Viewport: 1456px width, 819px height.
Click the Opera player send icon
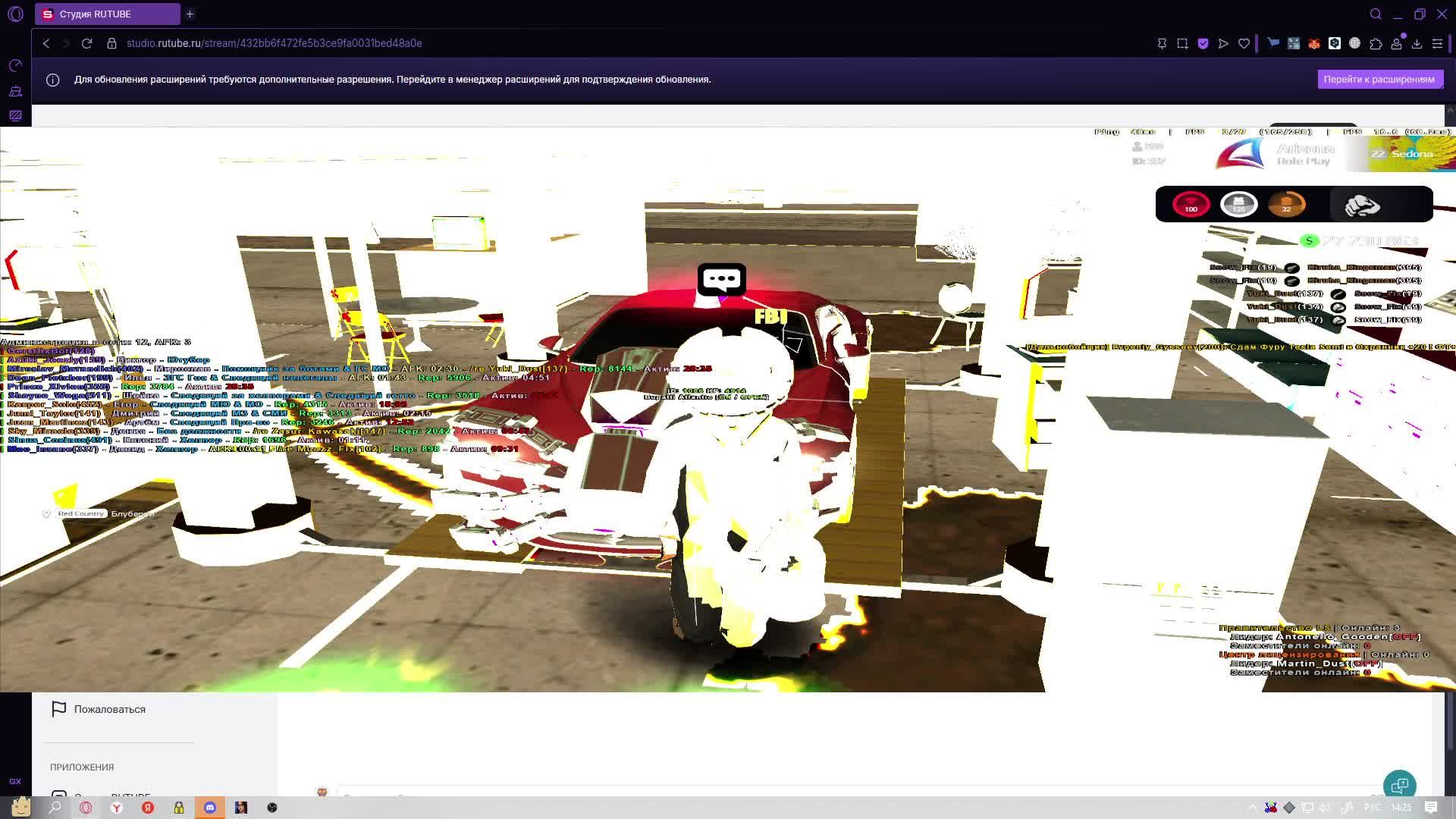tap(1223, 44)
